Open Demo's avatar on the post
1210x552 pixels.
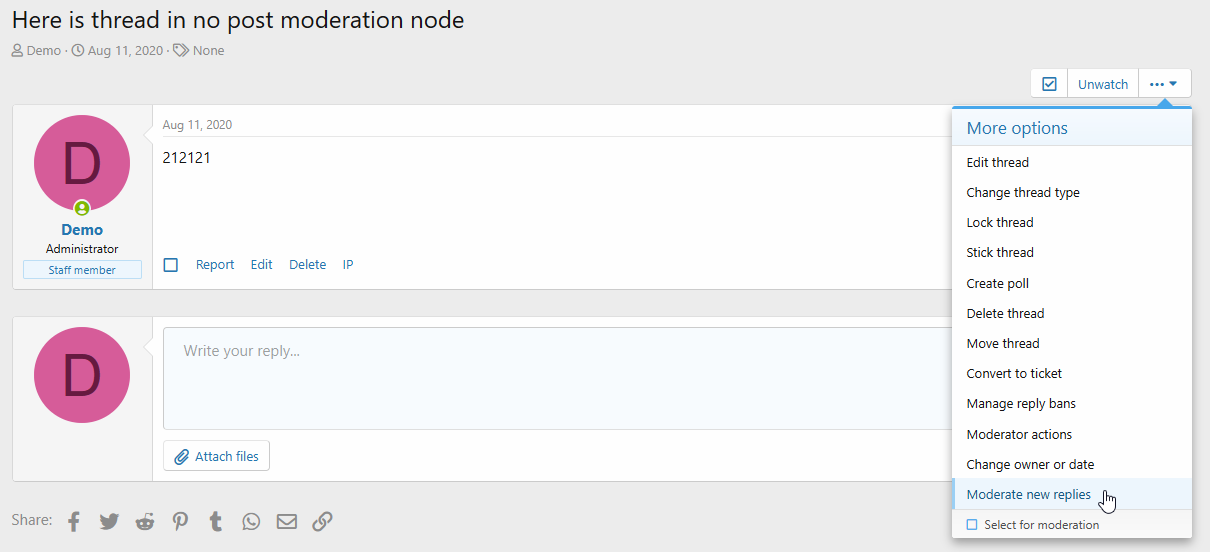pos(82,163)
